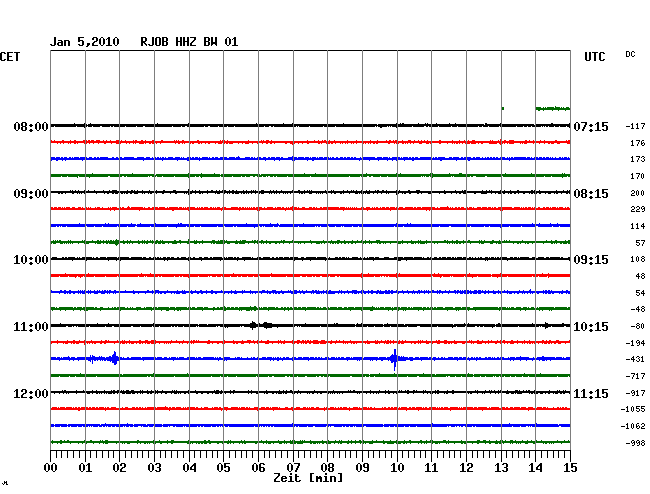This screenshot has width=650, height=494.
Task: Select the CET time label '09:00'
Action: 31,194
